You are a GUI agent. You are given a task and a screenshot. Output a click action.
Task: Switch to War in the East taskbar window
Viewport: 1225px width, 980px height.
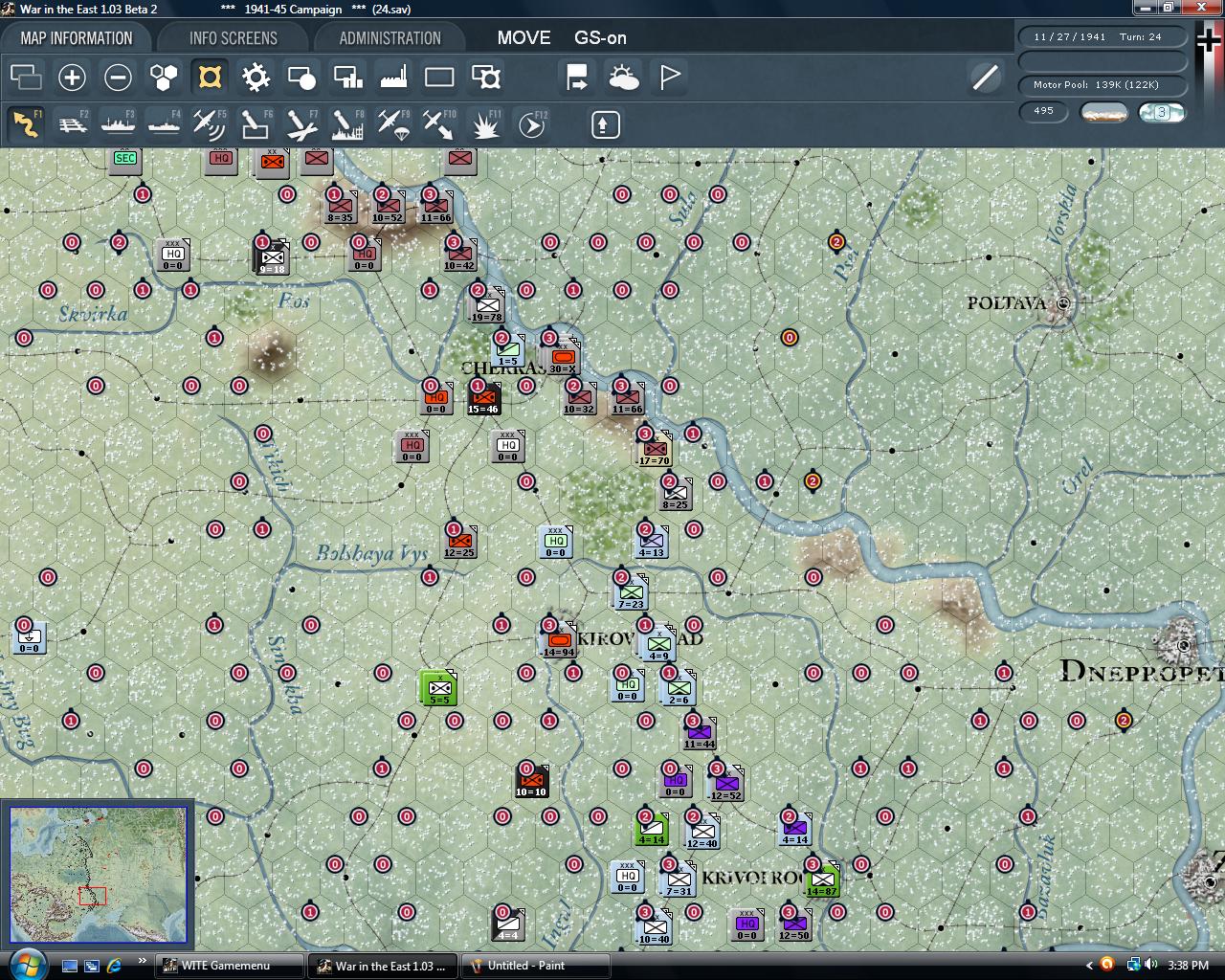383,966
